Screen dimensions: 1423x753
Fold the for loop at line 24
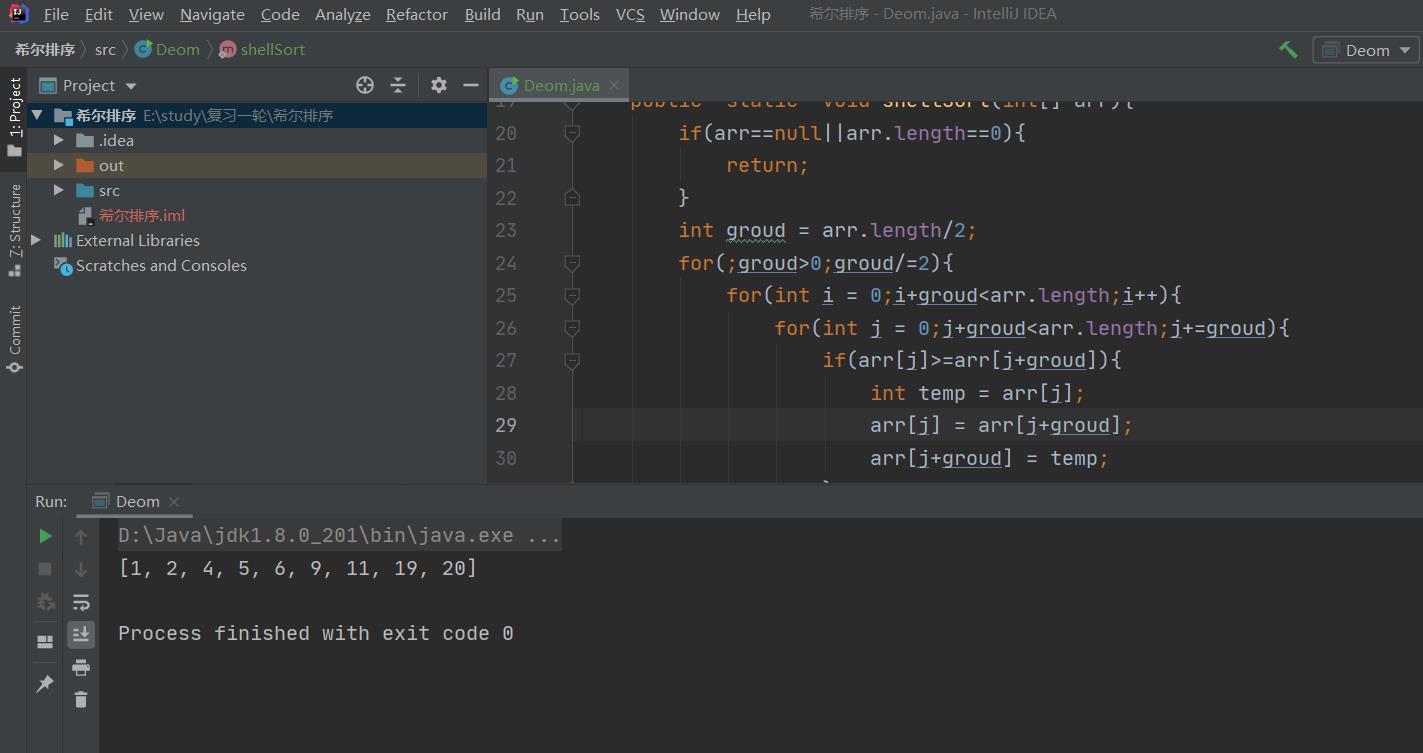[x=572, y=263]
